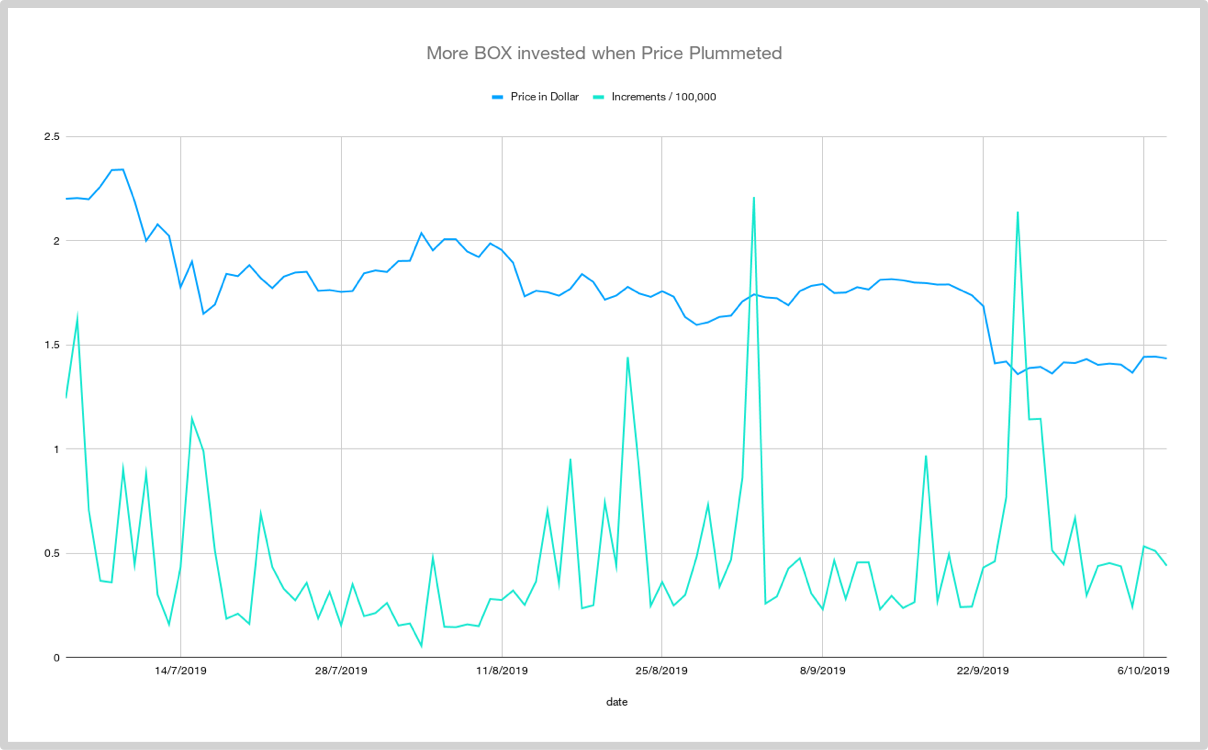Select the 11/8/2019 x-axis date label
This screenshot has width=1208, height=750.
coord(502,671)
